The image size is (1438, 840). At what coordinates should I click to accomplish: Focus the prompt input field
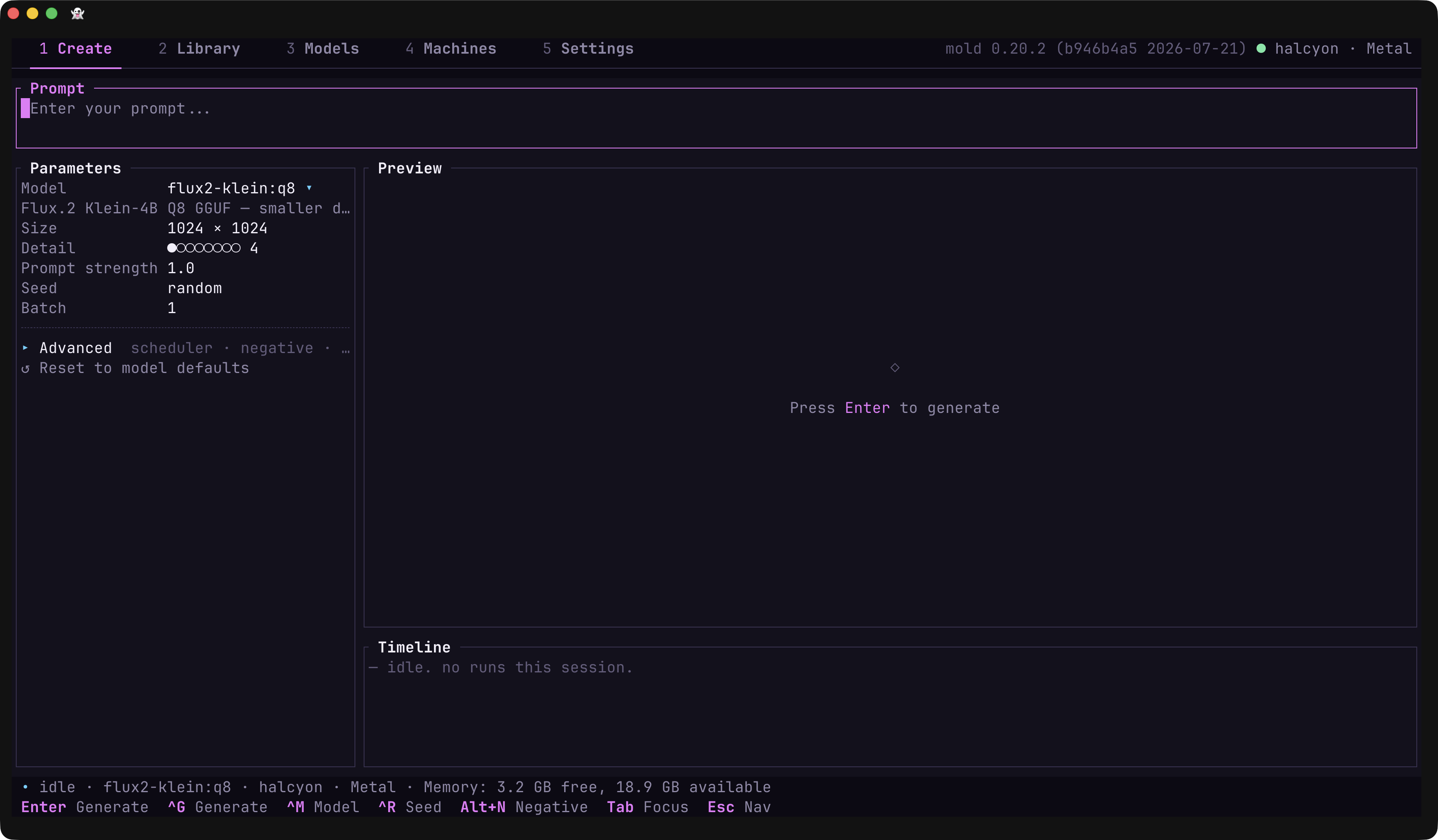[x=716, y=118]
